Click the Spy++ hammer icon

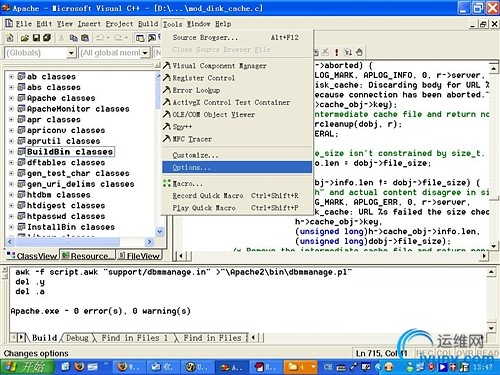coord(167,127)
